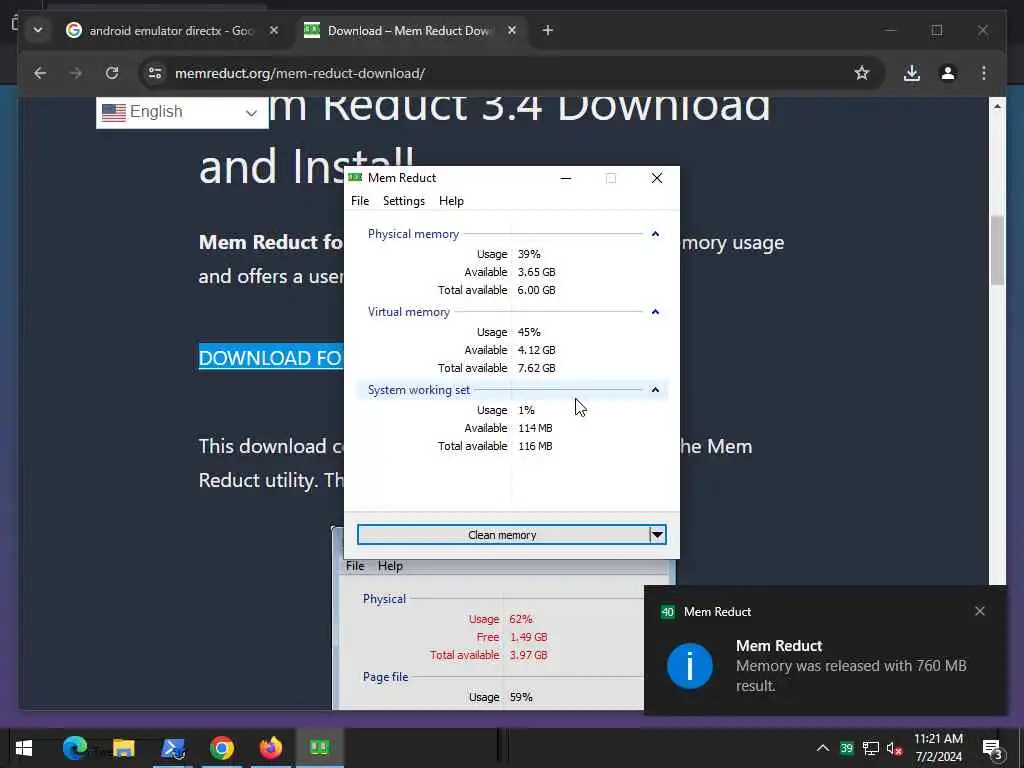Open Firefox from the taskbar
1024x768 pixels.
[x=271, y=748]
